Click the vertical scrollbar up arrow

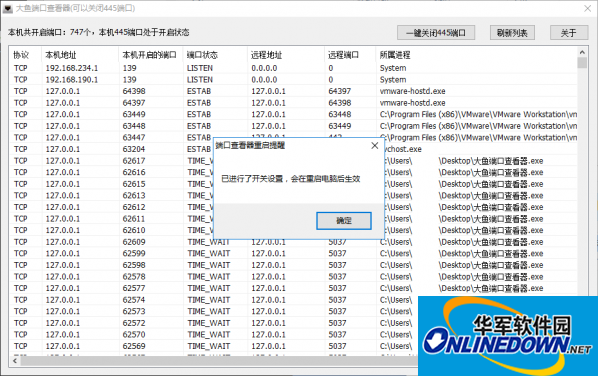click(x=582, y=52)
